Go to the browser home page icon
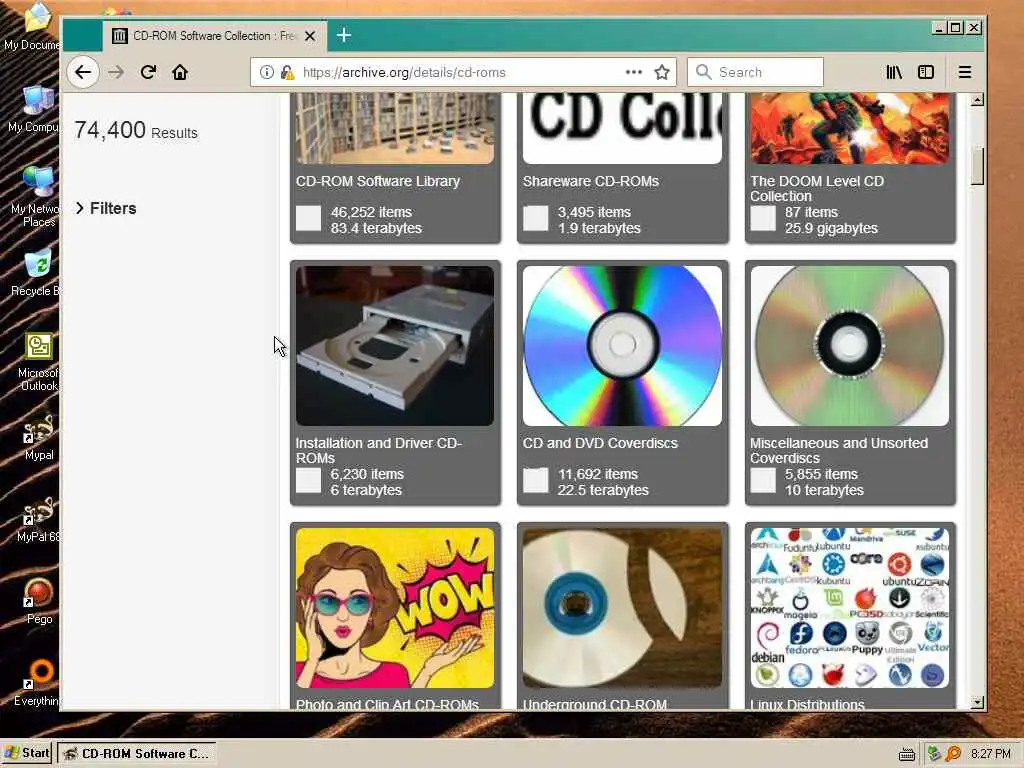1024x768 pixels. point(180,72)
